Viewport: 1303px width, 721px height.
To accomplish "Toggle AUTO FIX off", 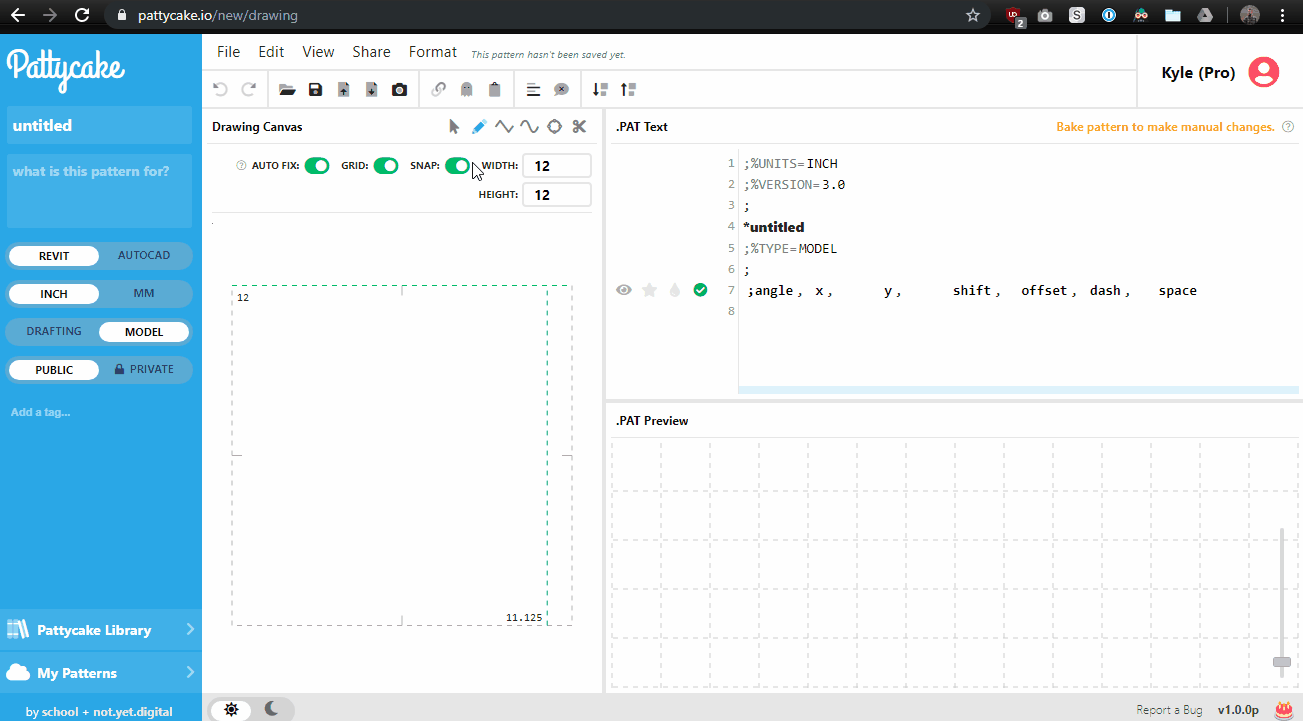I will point(316,165).
